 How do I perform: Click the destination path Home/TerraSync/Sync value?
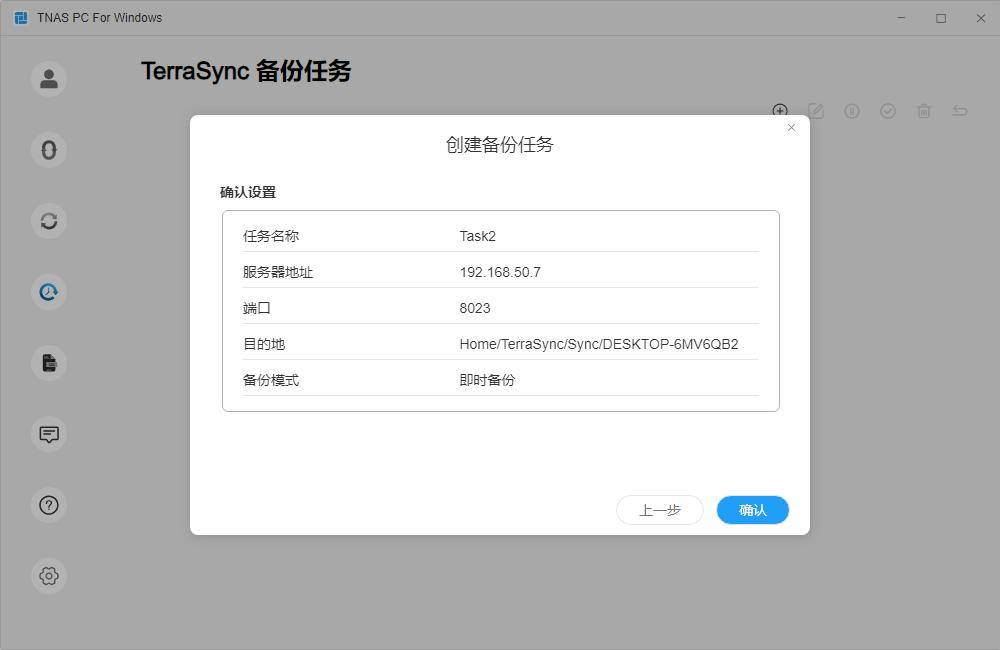(598, 344)
